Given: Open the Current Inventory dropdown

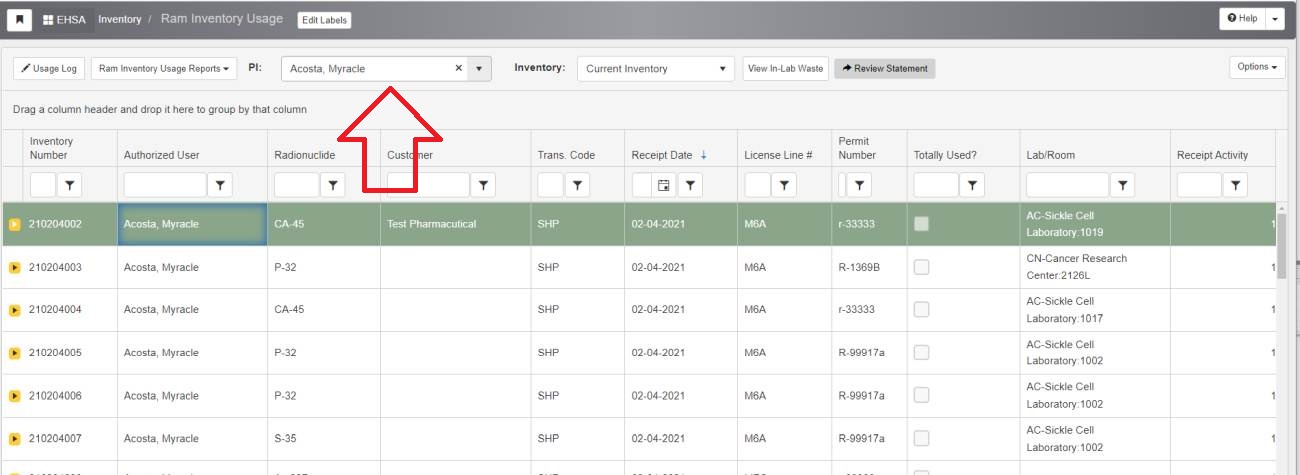Looking at the screenshot, I should [656, 69].
